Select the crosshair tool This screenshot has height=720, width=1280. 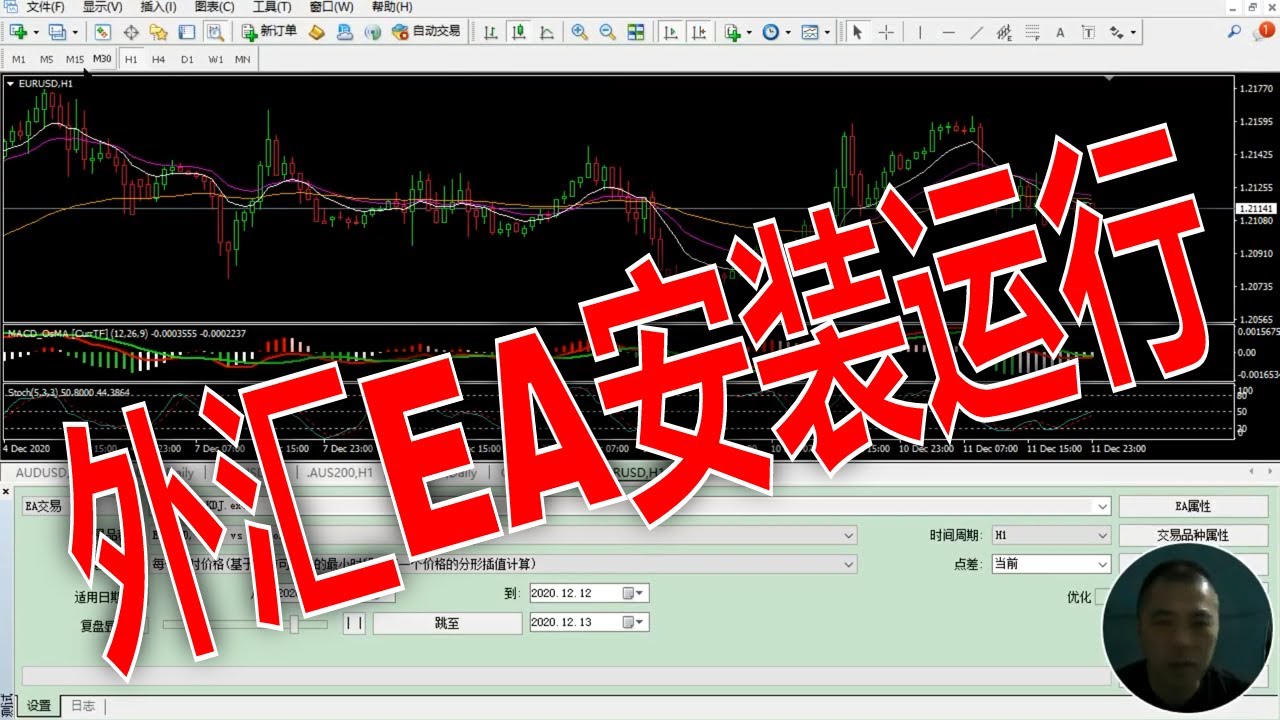tap(886, 32)
